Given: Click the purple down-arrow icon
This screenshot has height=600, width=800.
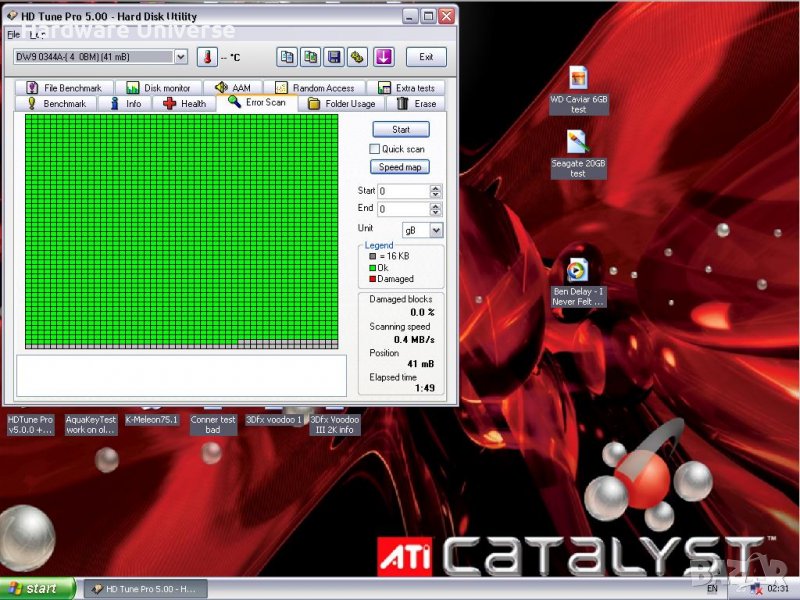Looking at the screenshot, I should tap(384, 57).
